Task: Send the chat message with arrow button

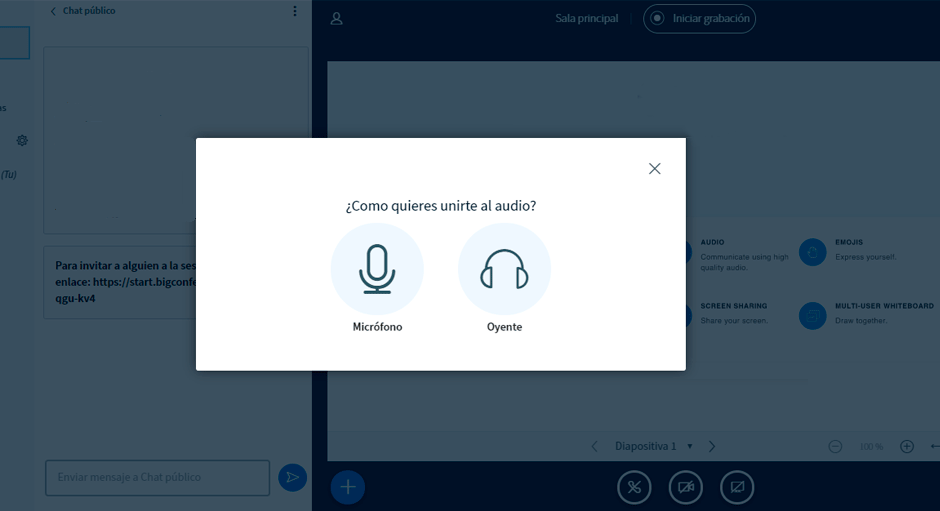Action: (x=292, y=478)
